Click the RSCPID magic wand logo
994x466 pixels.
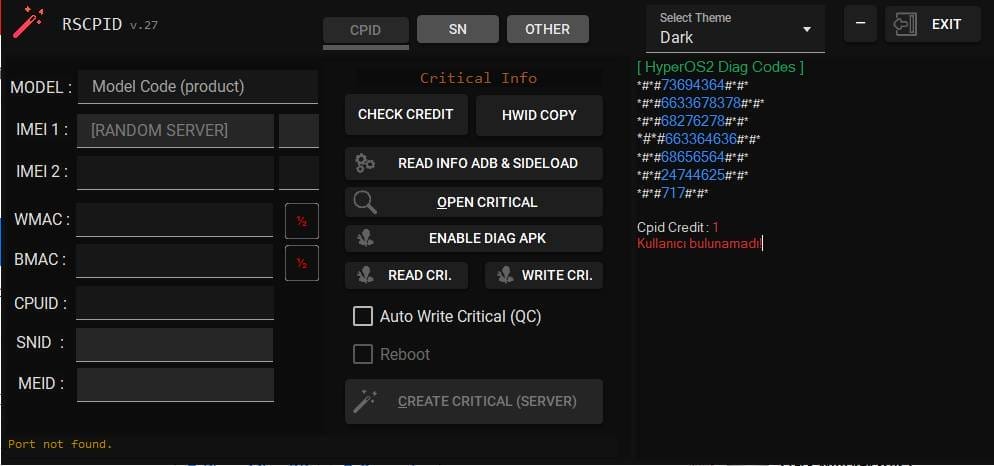click(x=28, y=23)
